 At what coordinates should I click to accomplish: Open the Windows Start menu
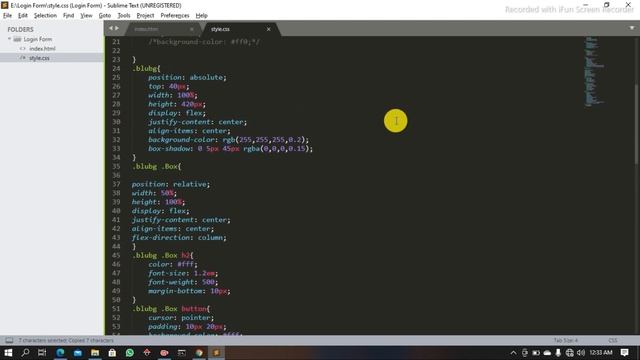point(8,353)
